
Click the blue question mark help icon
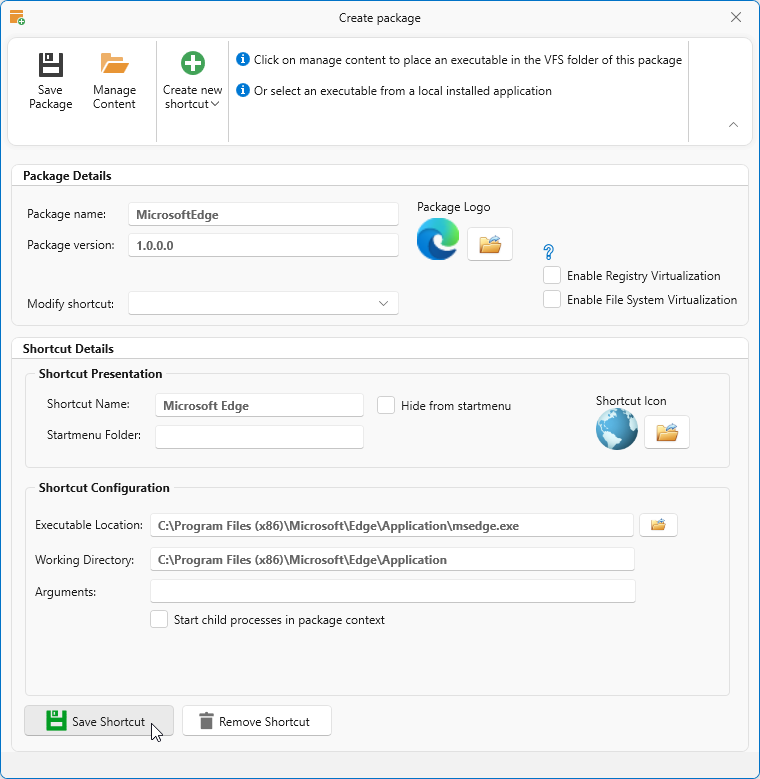[x=548, y=252]
